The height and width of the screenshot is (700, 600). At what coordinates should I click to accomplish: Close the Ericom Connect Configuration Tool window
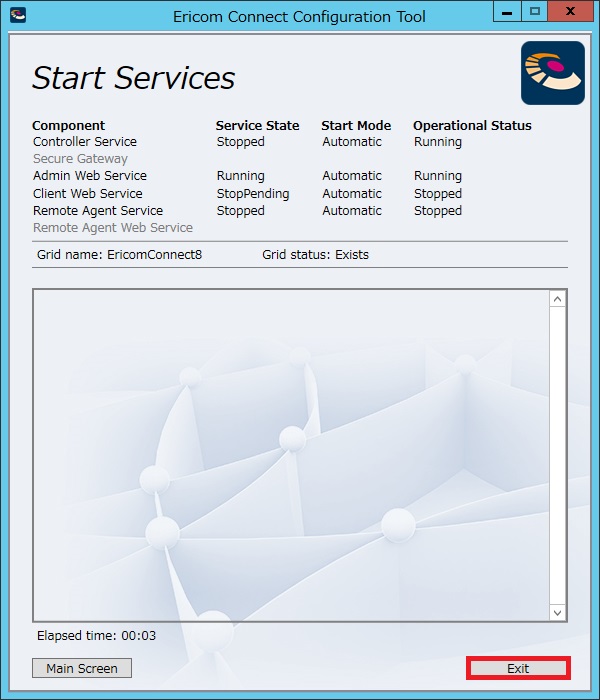pyautogui.click(x=571, y=12)
